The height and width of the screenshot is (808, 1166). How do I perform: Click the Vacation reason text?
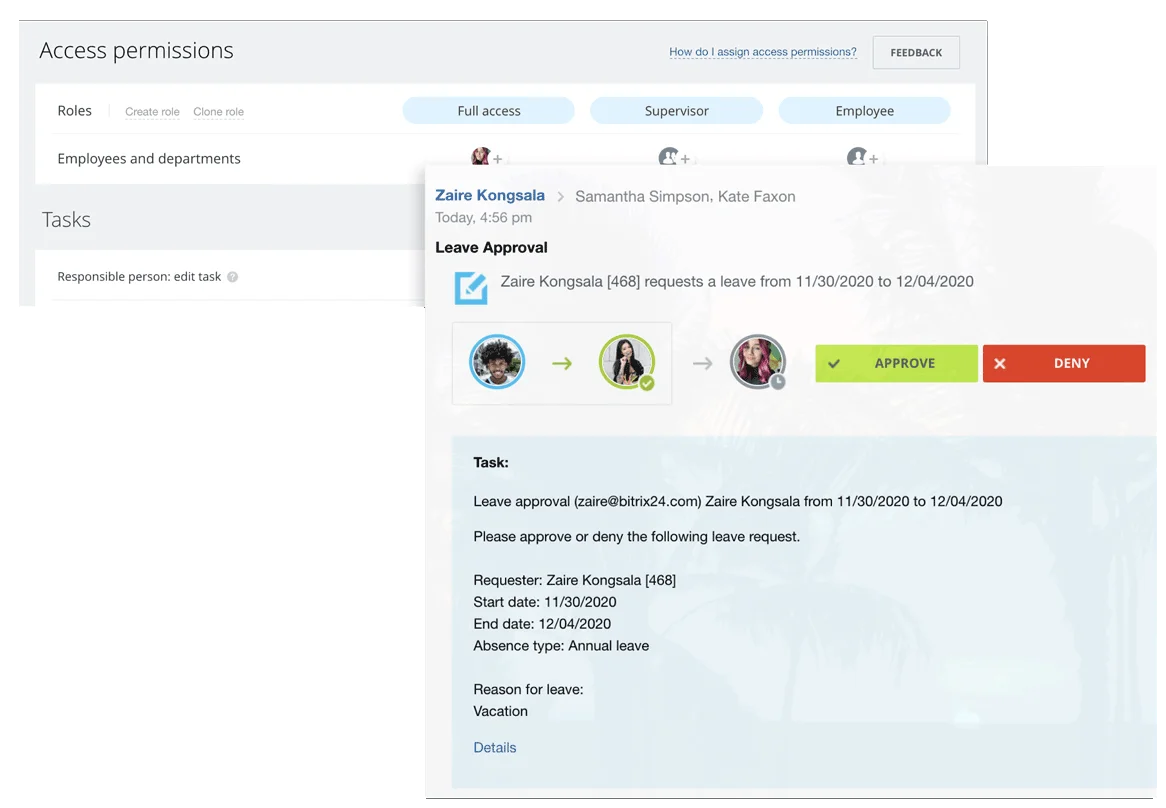500,711
